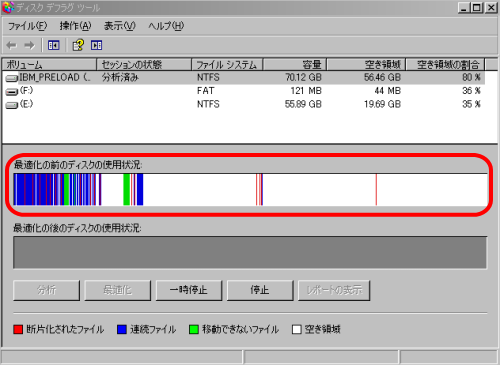Screen dimensions: 500x365
Task: Sort by セッションの状態 column header
Action: point(144,64)
